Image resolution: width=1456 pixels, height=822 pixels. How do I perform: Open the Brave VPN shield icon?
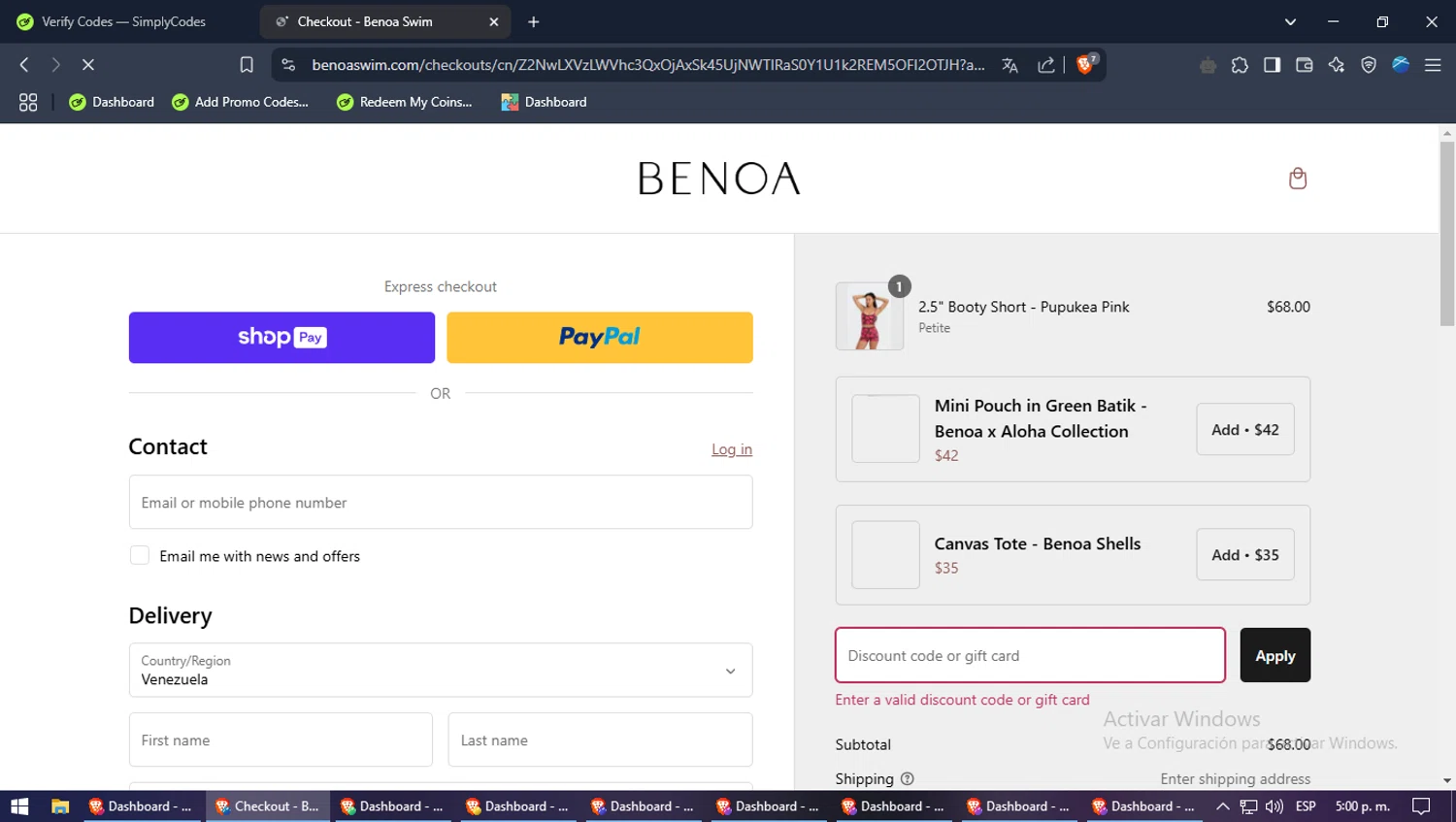pyautogui.click(x=1369, y=65)
